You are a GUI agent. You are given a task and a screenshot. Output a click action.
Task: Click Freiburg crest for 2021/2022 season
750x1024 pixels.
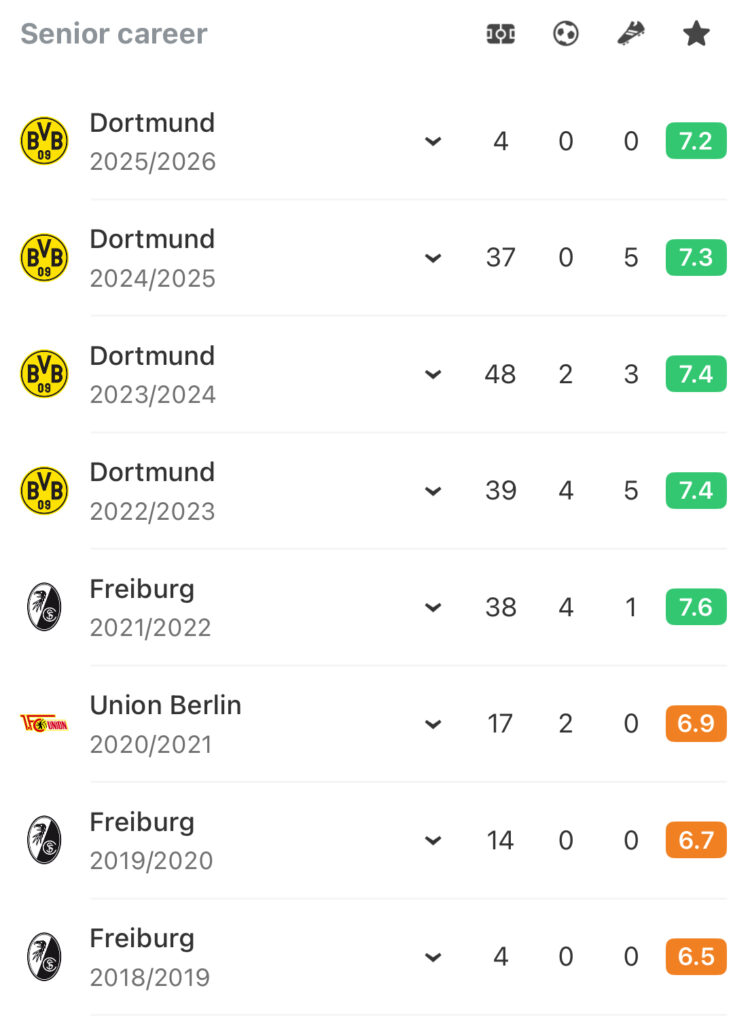coord(44,607)
